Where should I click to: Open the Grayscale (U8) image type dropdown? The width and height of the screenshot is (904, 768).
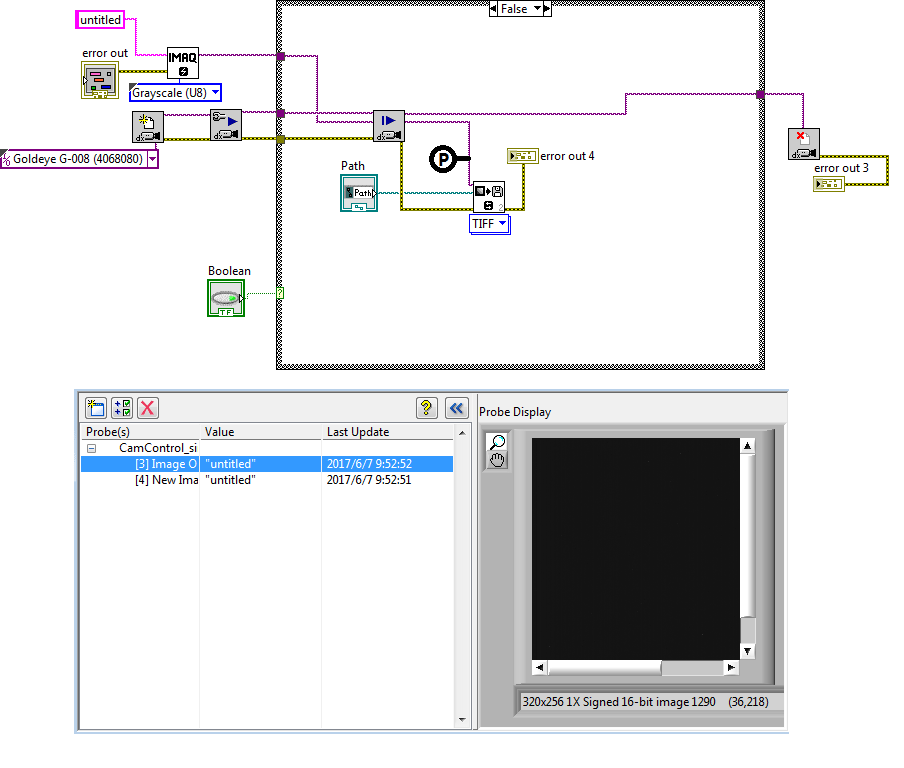point(214,92)
